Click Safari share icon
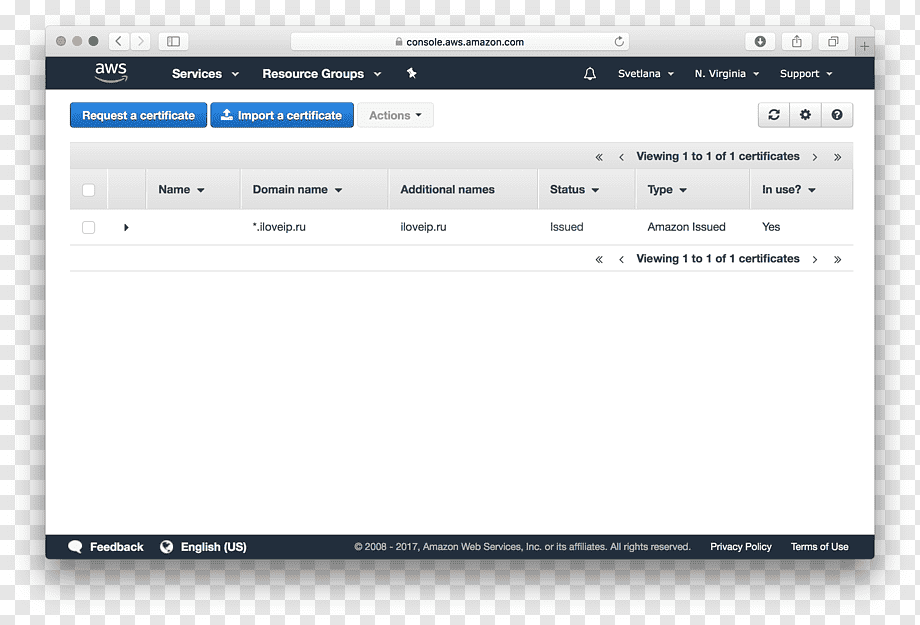 797,41
